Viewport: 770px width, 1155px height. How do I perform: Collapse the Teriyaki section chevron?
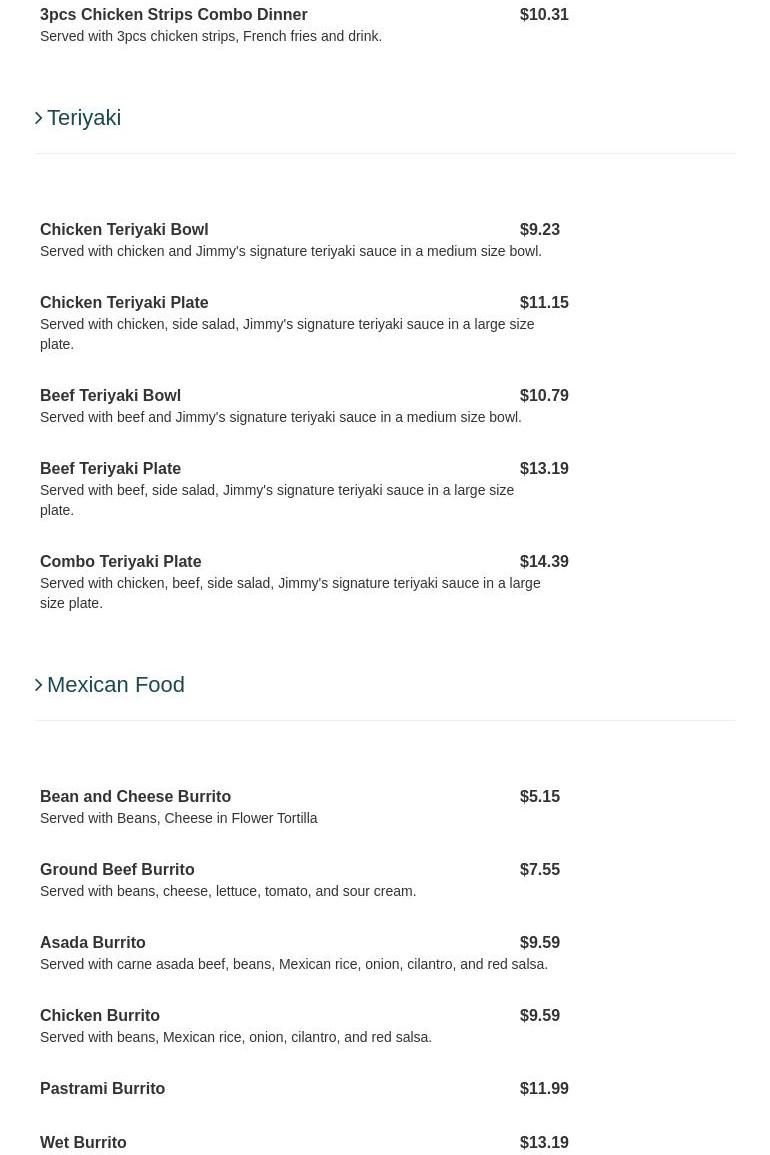pos(39,118)
